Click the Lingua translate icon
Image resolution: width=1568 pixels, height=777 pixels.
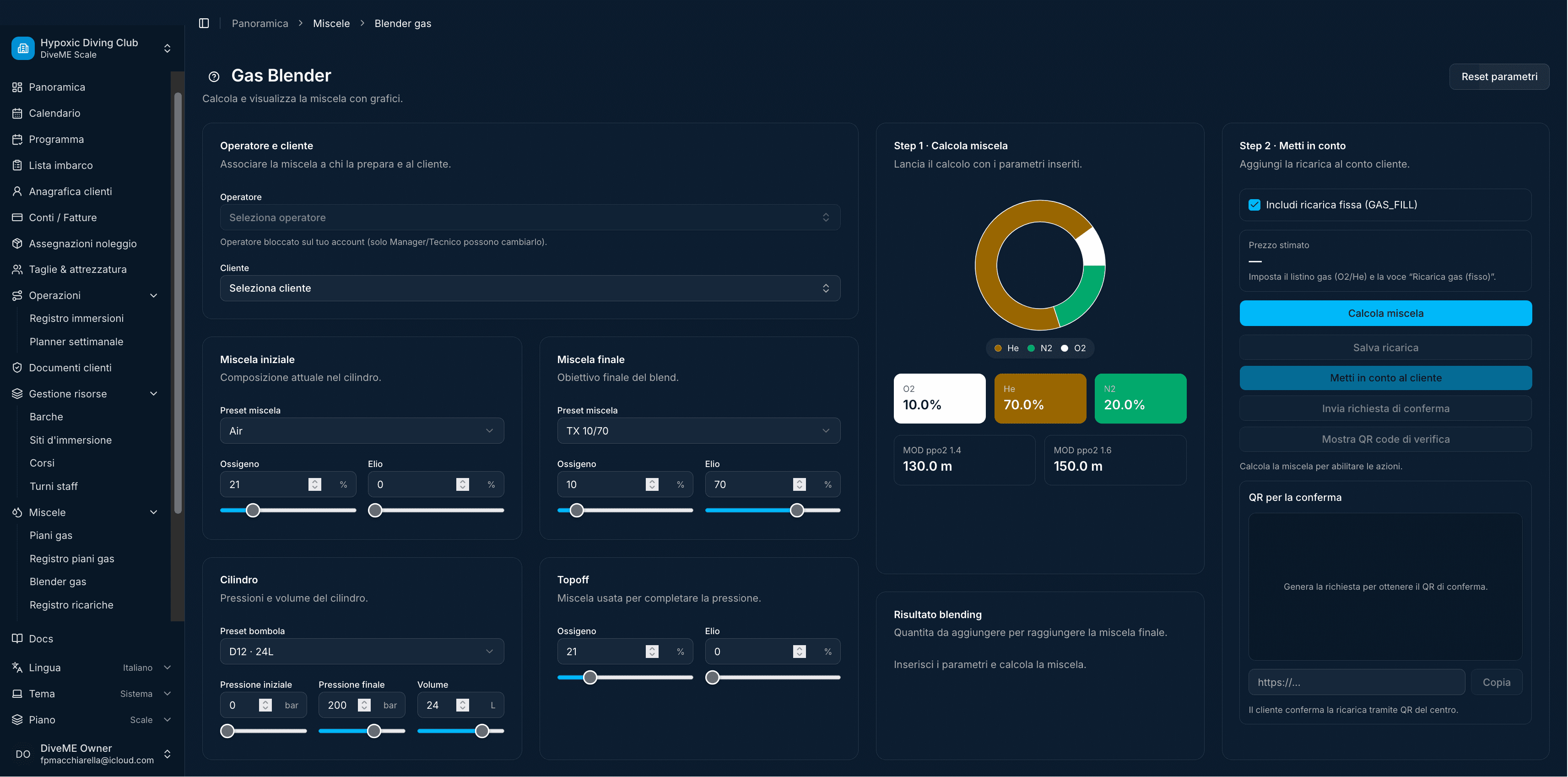pyautogui.click(x=17, y=668)
